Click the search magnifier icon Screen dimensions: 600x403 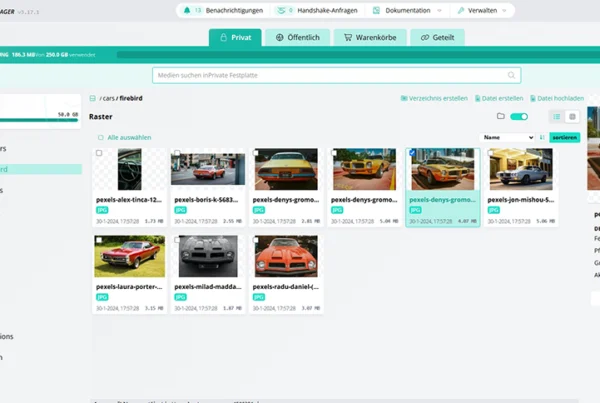[511, 75]
